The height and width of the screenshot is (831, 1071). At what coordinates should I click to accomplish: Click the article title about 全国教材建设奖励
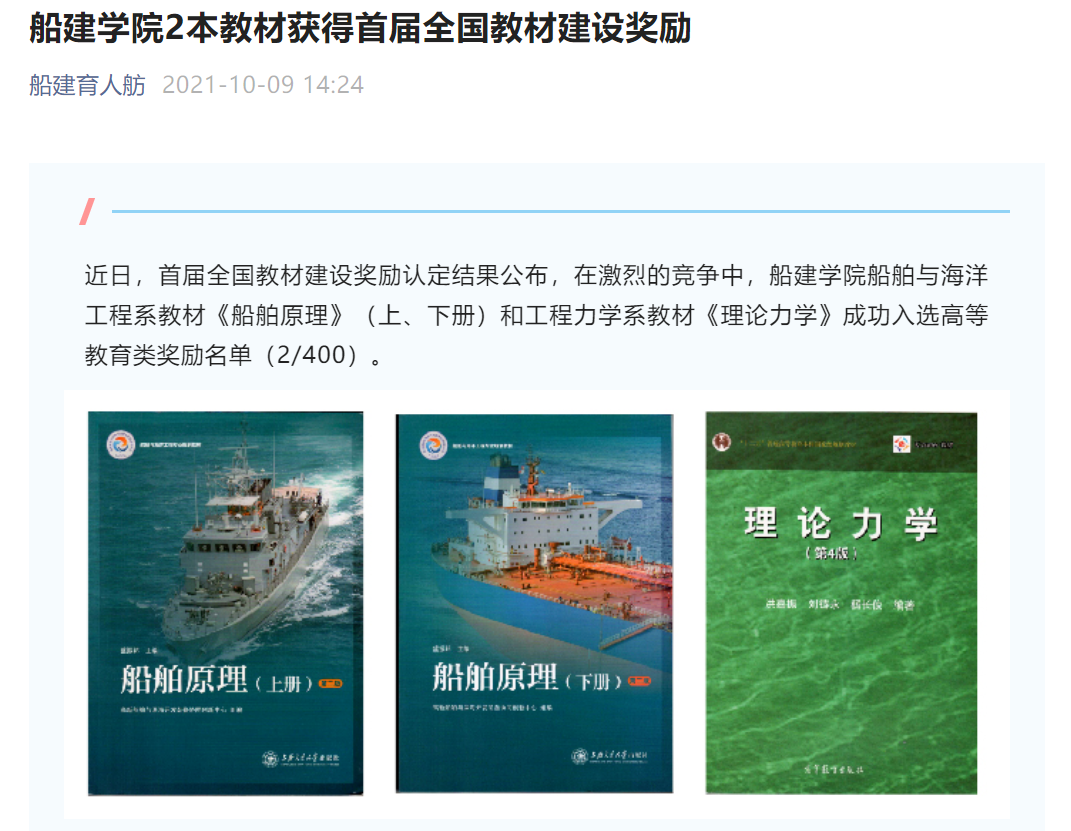[x=360, y=29]
